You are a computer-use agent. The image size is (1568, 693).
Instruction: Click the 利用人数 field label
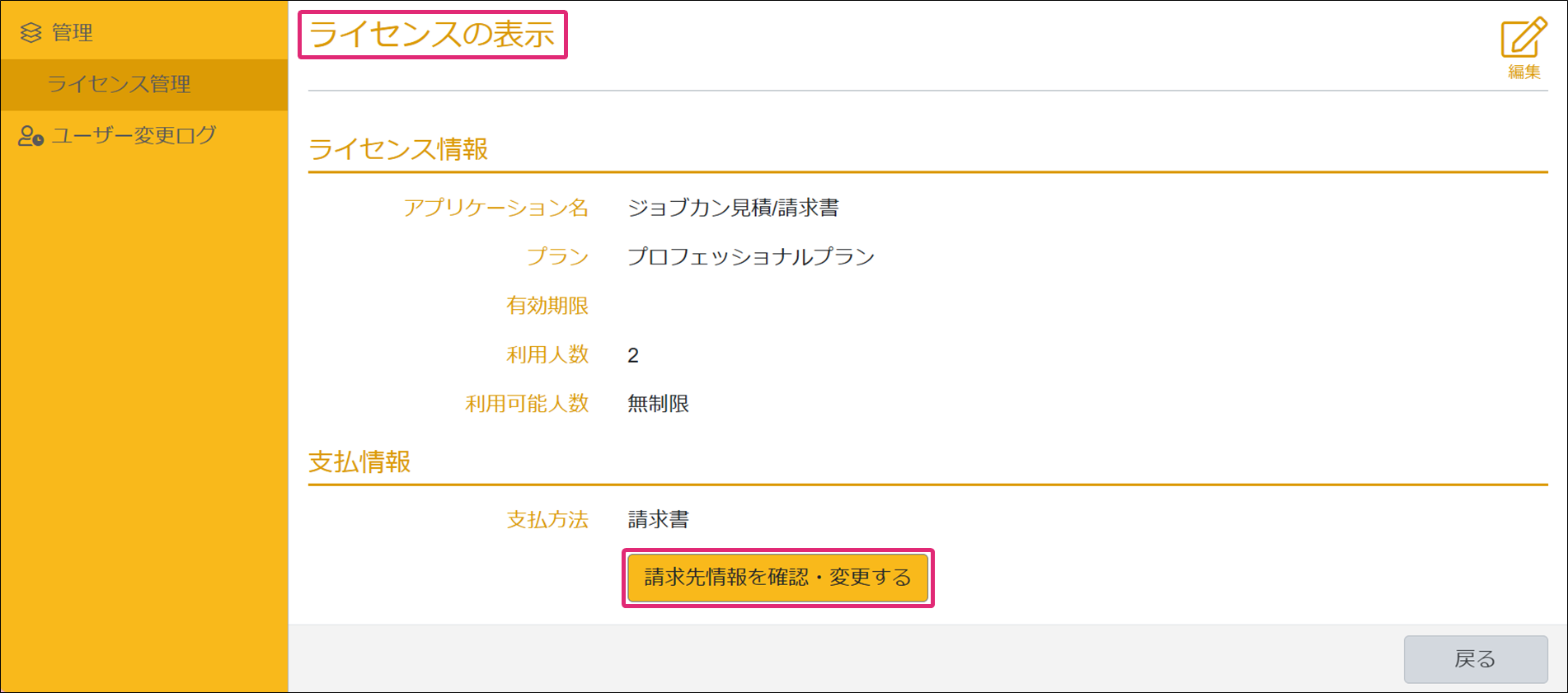pyautogui.click(x=547, y=355)
